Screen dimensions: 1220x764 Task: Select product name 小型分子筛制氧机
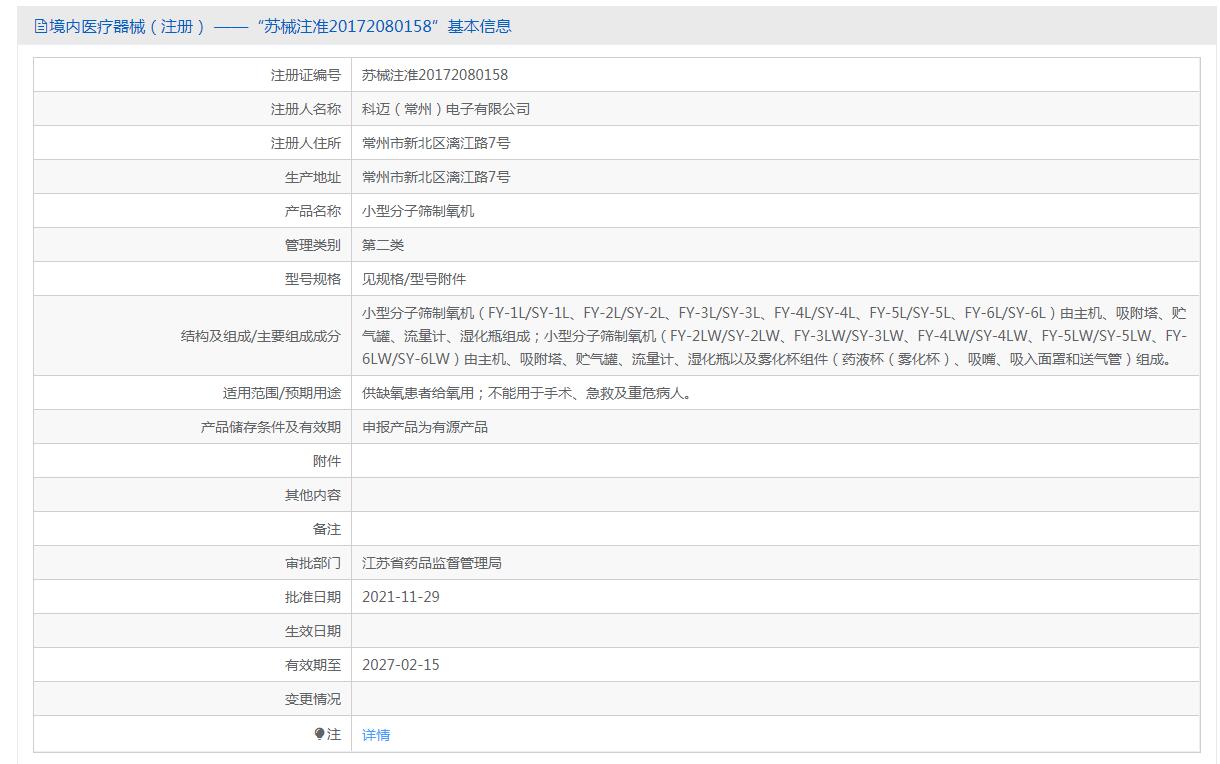pyautogui.click(x=418, y=211)
